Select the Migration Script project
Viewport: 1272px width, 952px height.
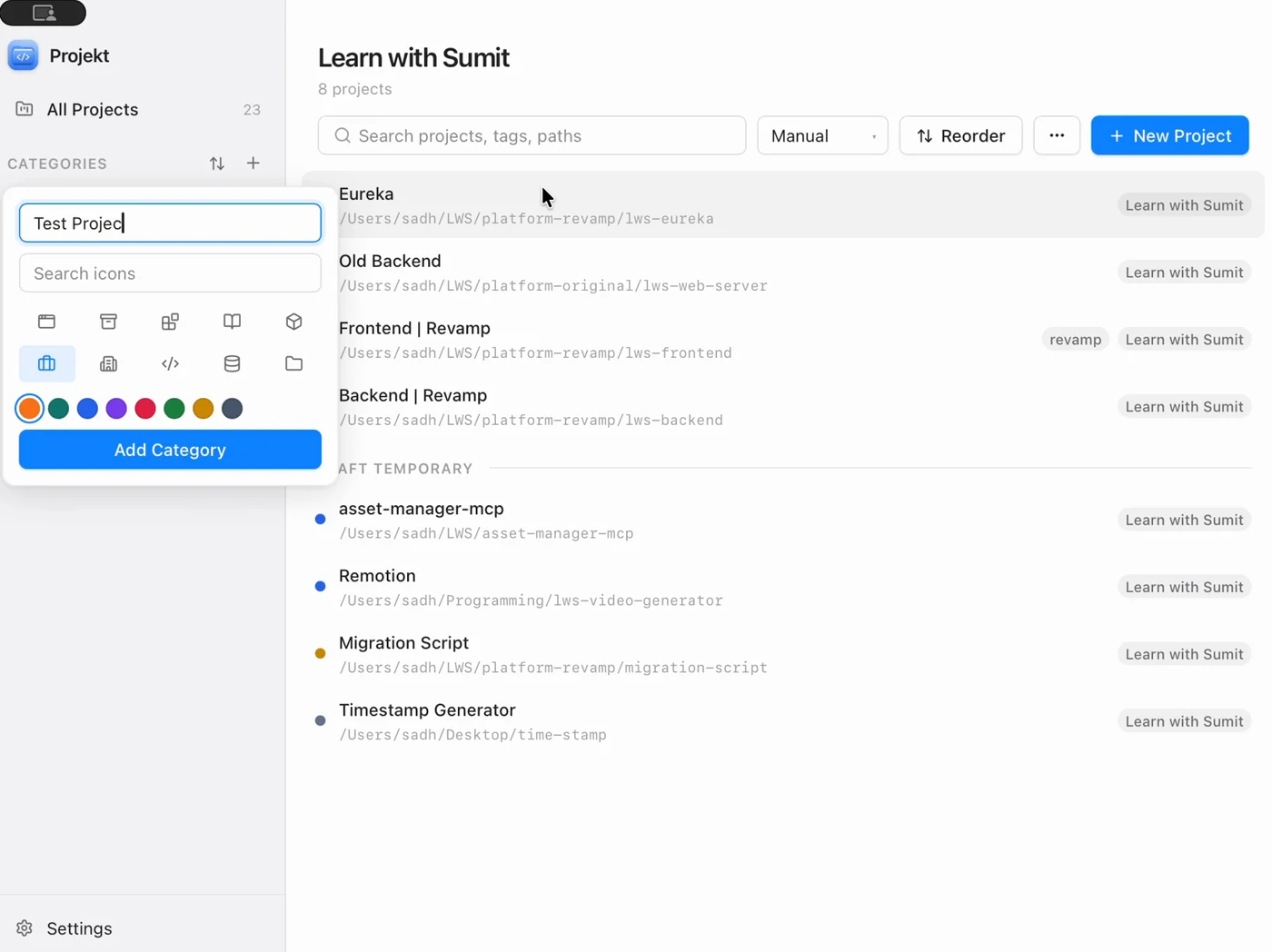782,654
